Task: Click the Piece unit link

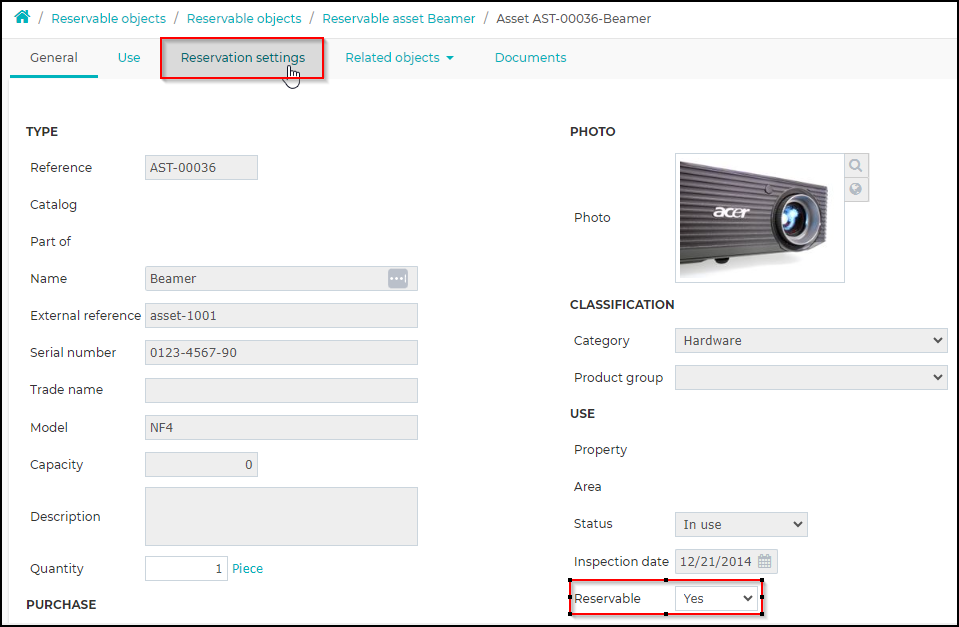Action: [x=248, y=568]
